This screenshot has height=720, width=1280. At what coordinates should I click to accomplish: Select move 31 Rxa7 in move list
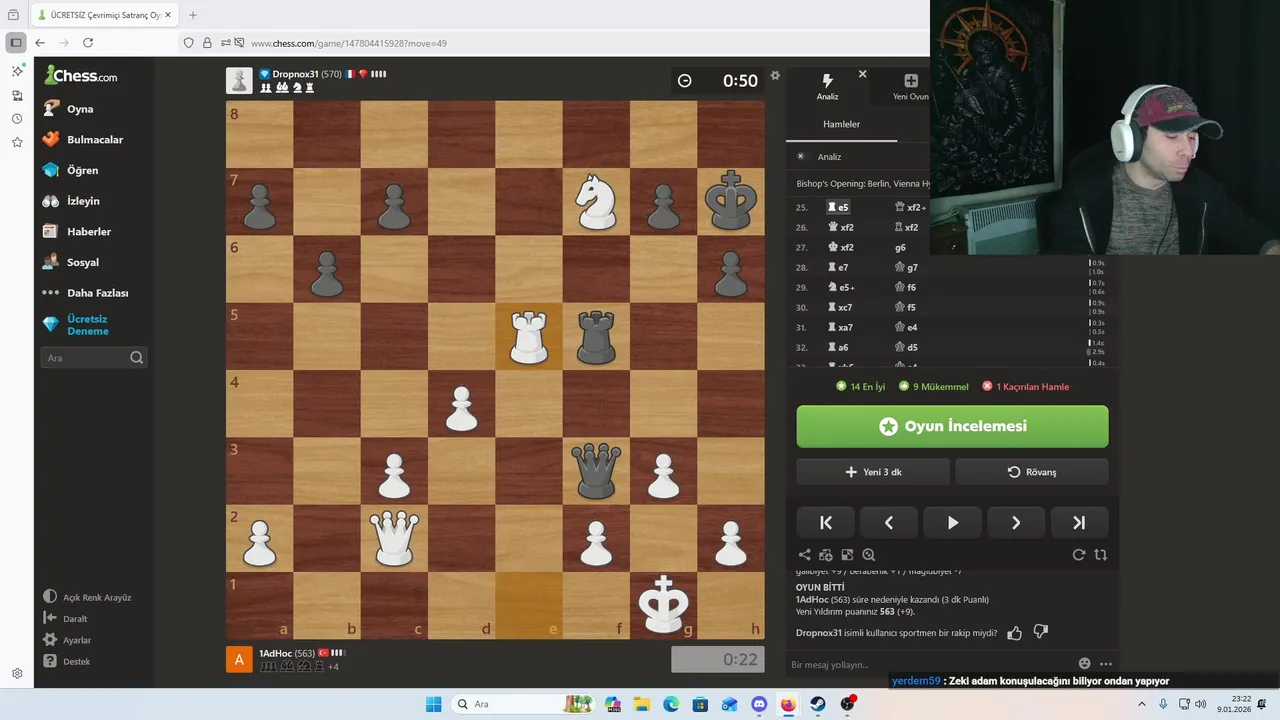tap(840, 327)
